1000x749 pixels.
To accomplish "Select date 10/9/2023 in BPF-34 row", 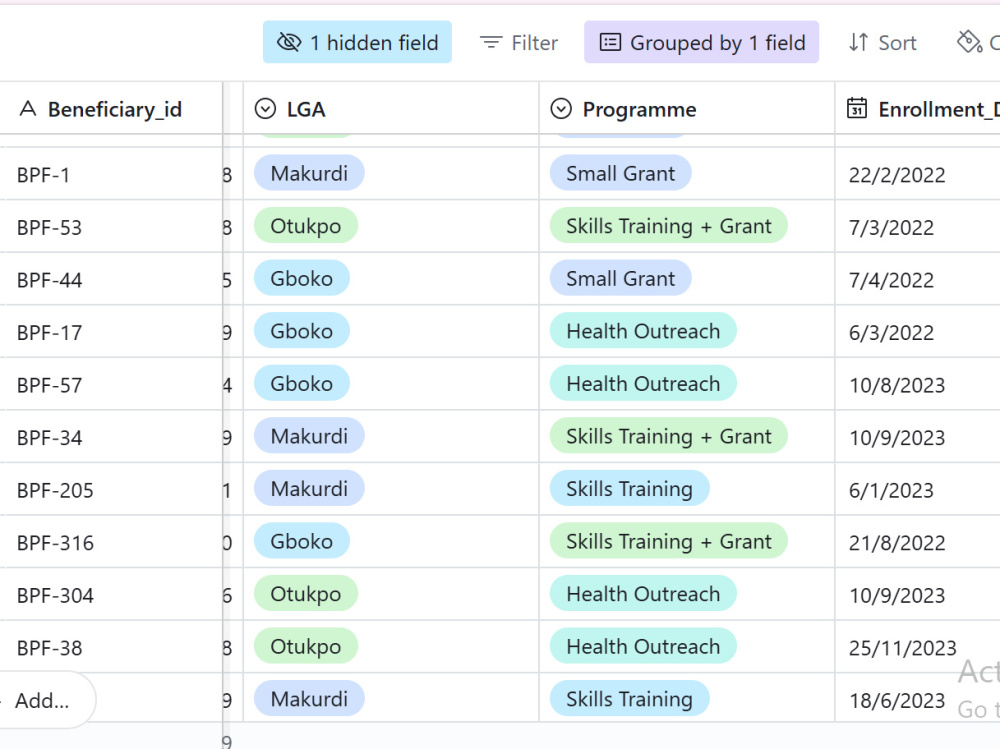I will (x=897, y=438).
